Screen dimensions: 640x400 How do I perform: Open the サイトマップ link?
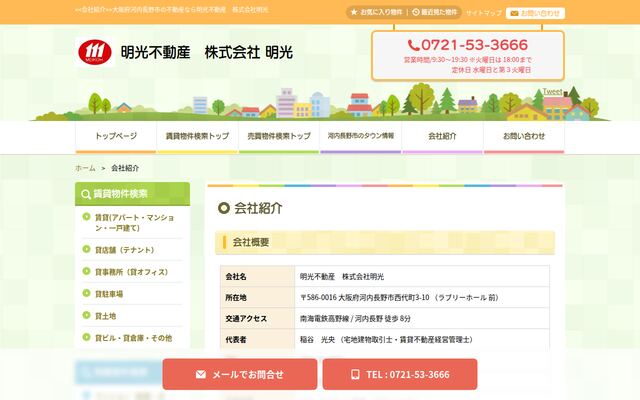tap(484, 13)
